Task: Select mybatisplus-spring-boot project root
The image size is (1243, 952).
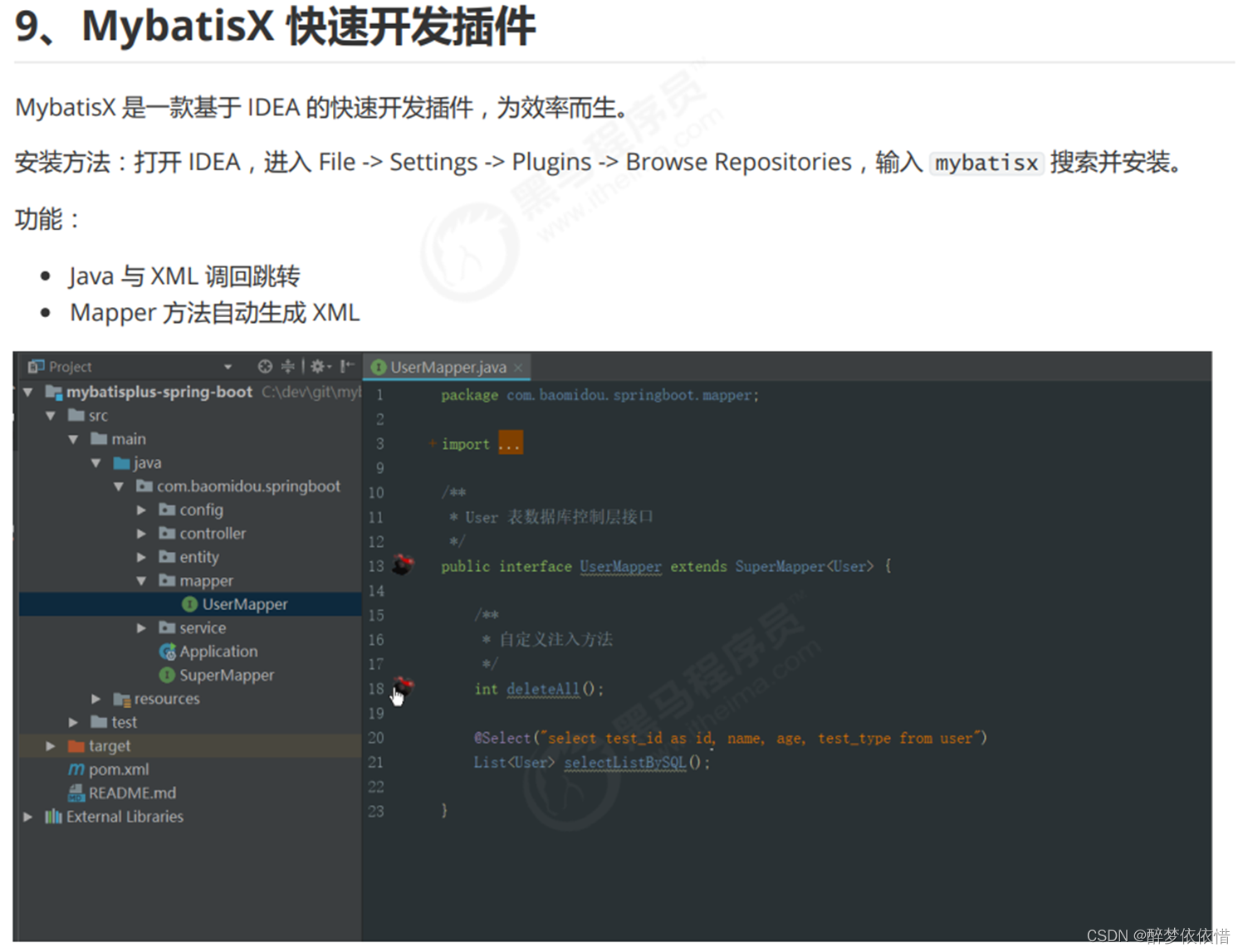Action: [x=159, y=392]
